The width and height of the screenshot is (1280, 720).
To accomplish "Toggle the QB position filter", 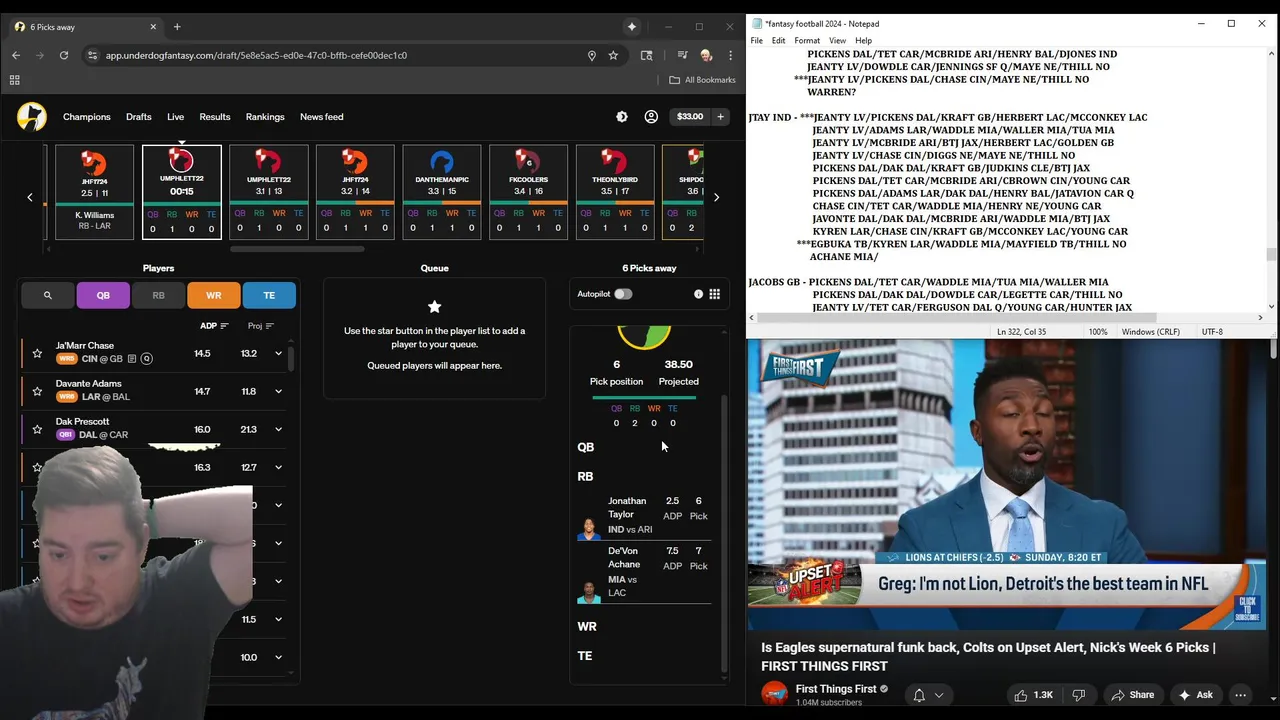I will point(103,295).
